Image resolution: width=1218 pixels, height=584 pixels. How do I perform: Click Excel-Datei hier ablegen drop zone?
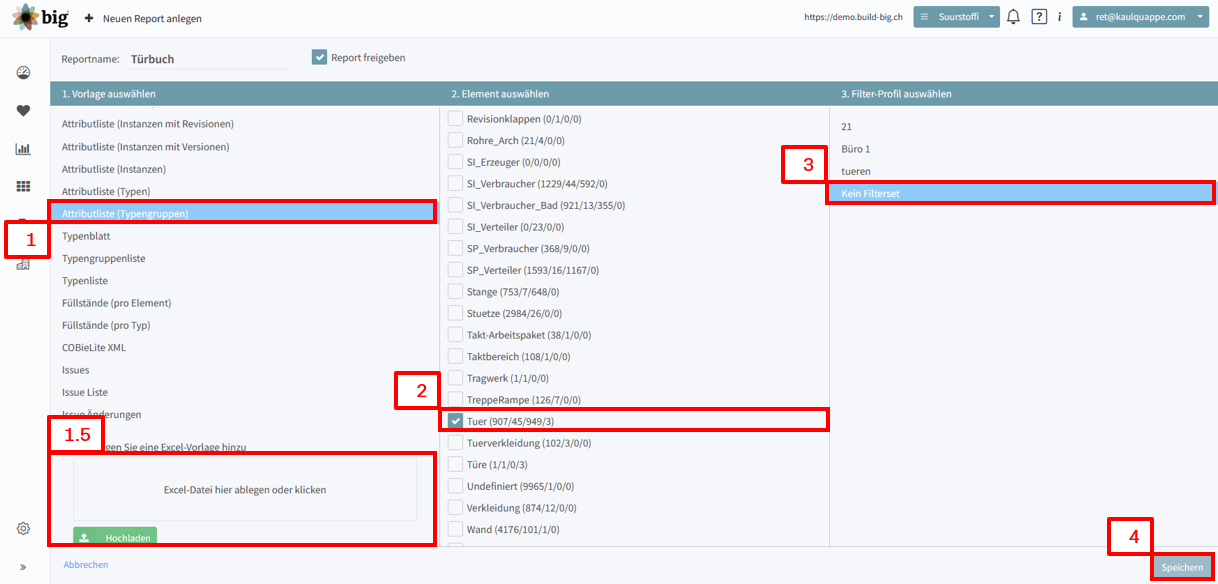pos(245,490)
